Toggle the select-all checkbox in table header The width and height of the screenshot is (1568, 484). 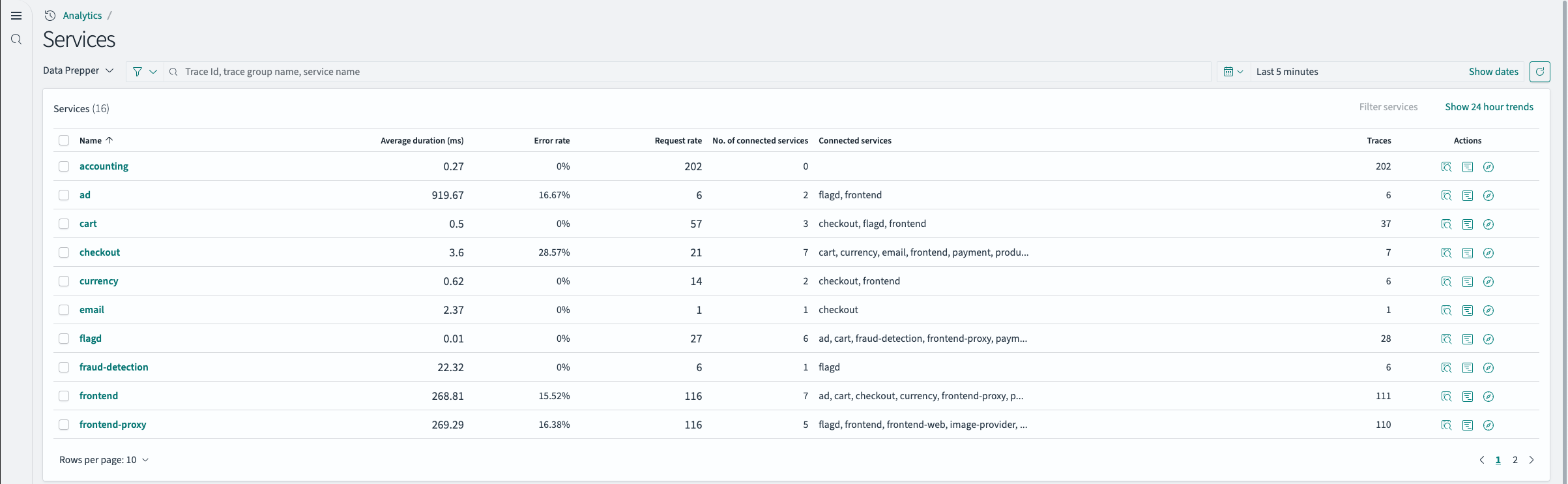coord(64,140)
